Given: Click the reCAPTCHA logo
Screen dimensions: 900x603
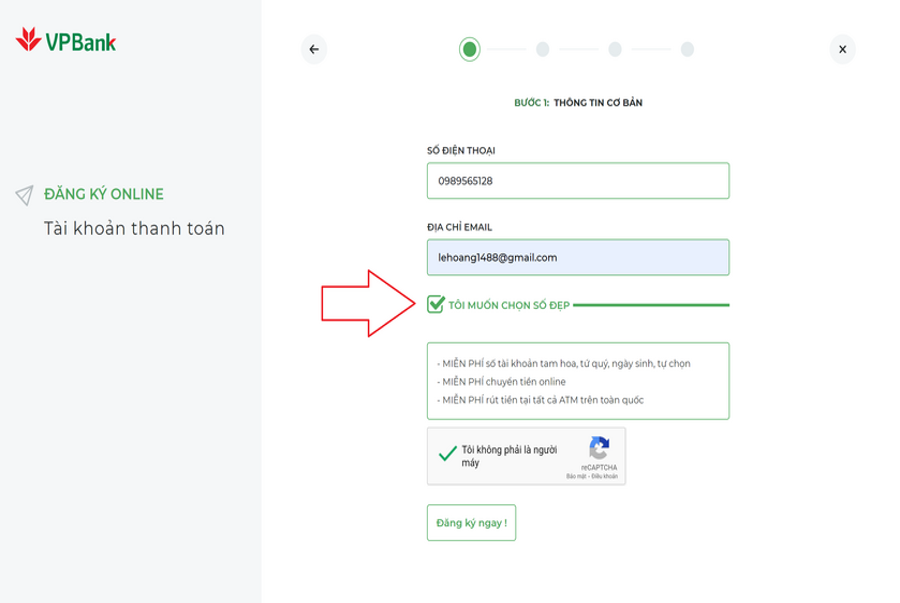Looking at the screenshot, I should 599,448.
